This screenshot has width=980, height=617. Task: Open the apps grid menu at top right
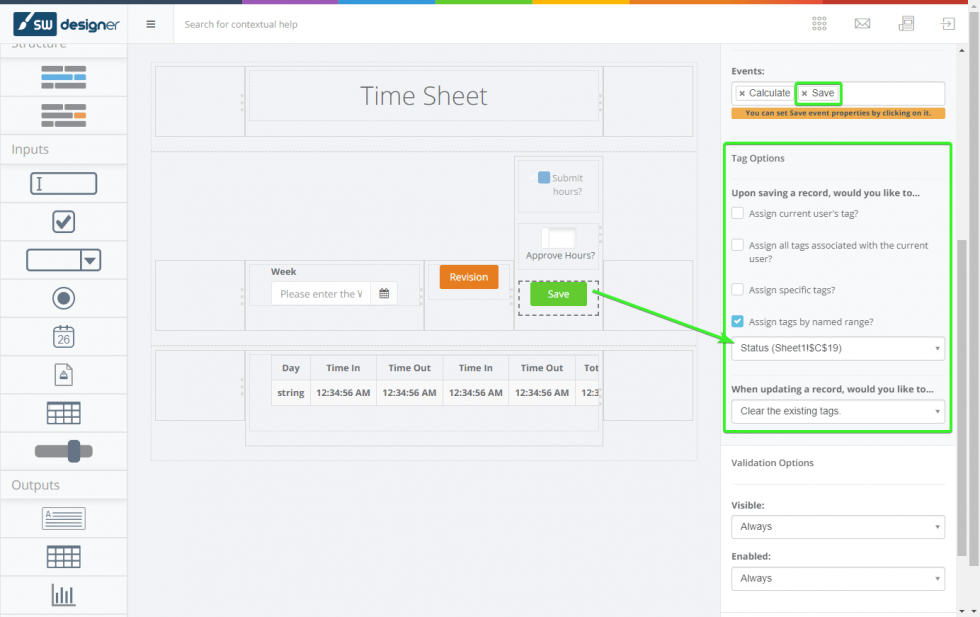819,23
